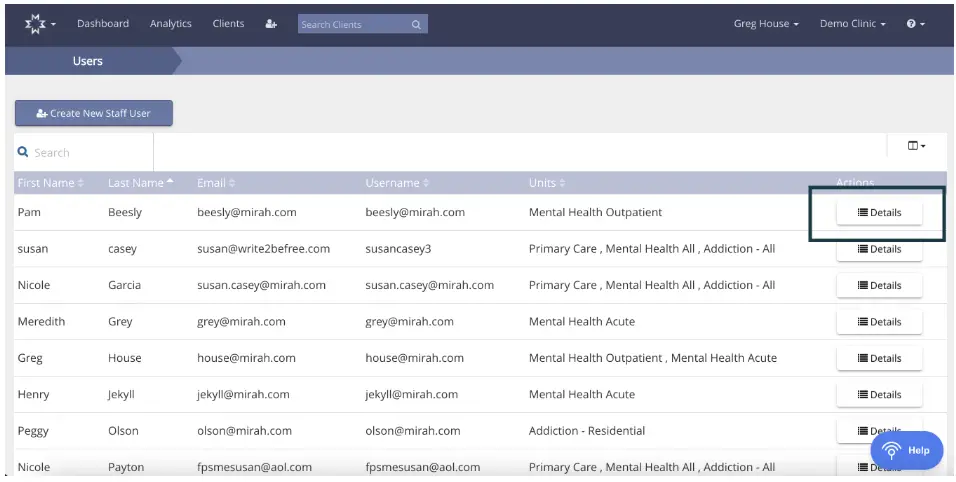
Task: Click Create New Staff User button
Action: 94,113
